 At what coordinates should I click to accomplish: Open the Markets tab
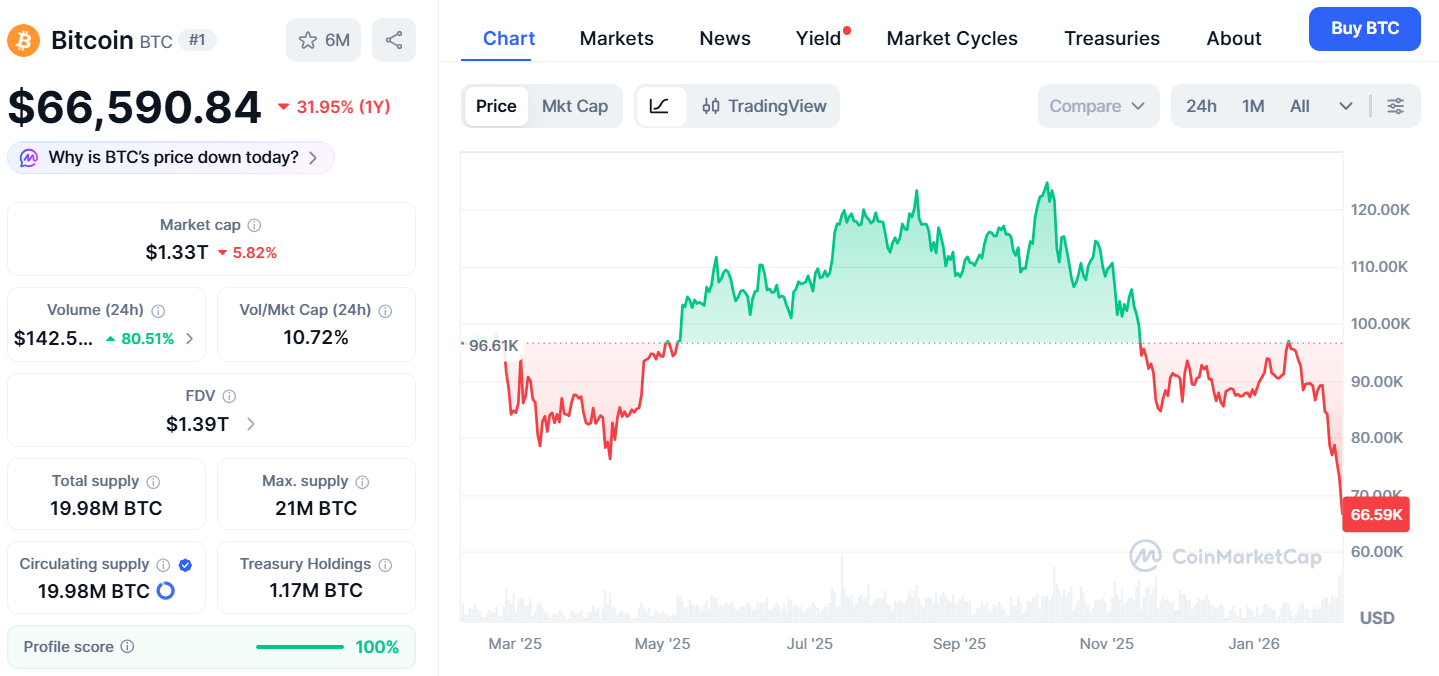tap(616, 38)
